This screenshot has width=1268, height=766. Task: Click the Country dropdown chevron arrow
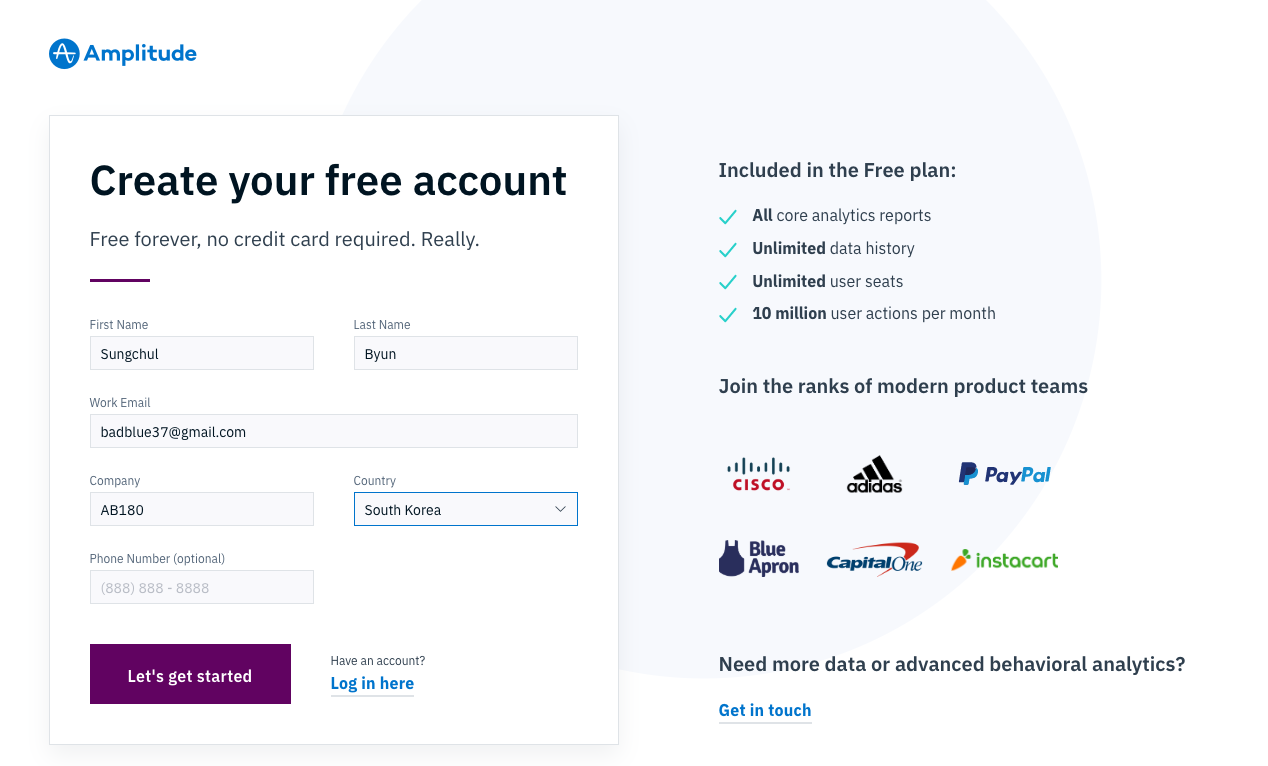[560, 509]
